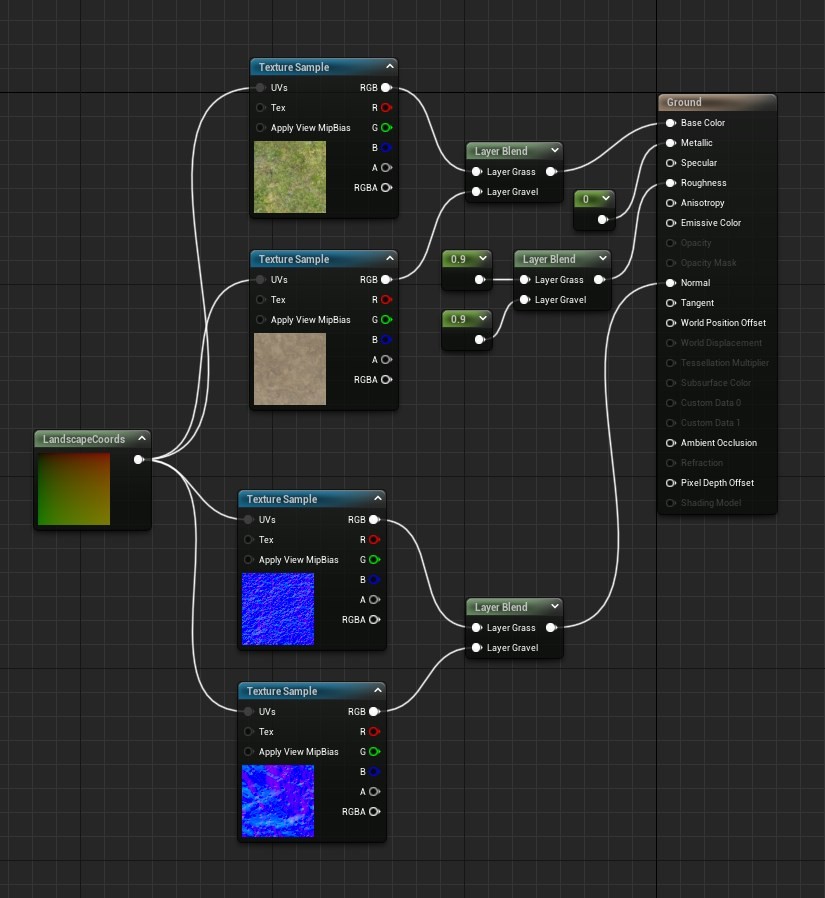Click the Ambient Occlusion input pin on Ground
This screenshot has width=825, height=898.
tap(669, 443)
